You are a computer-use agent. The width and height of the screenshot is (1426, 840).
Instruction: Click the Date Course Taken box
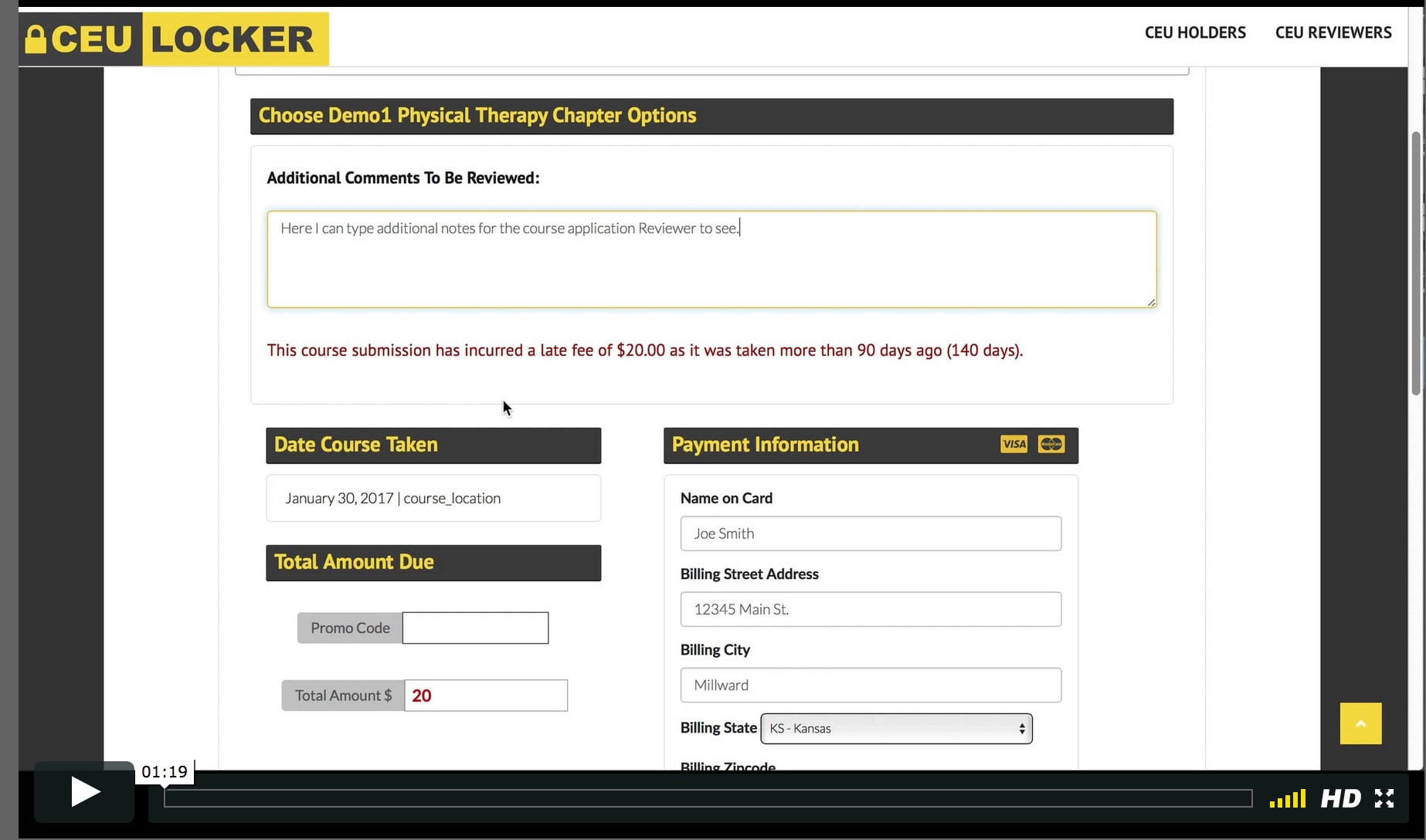[x=433, y=498]
